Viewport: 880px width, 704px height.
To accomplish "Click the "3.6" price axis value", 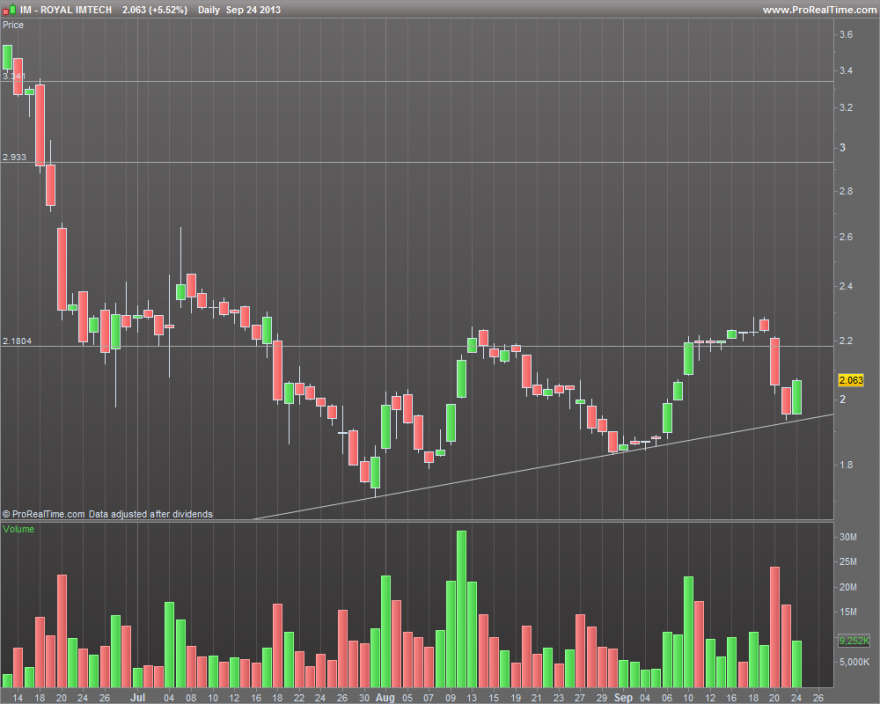I will 845,34.
